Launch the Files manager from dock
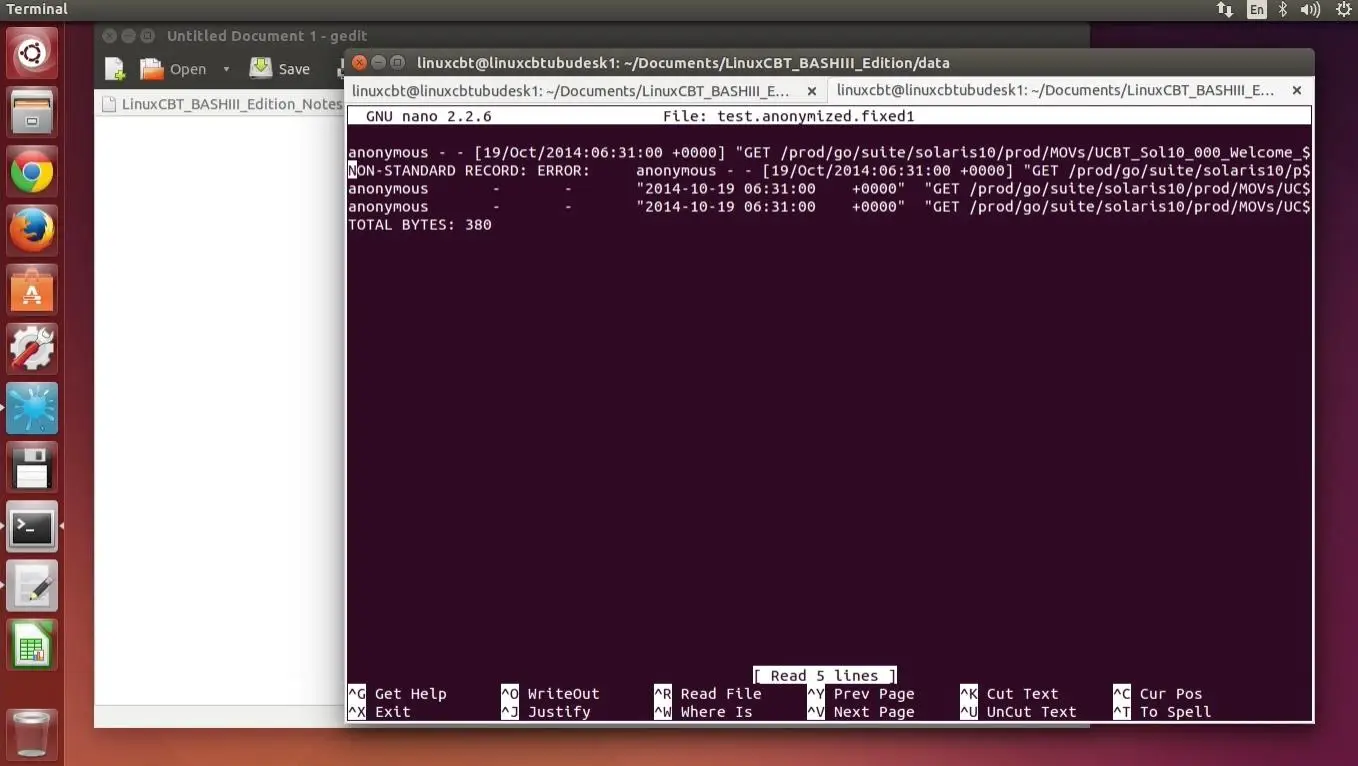Screen dimensions: 1358x766 click(x=32, y=111)
